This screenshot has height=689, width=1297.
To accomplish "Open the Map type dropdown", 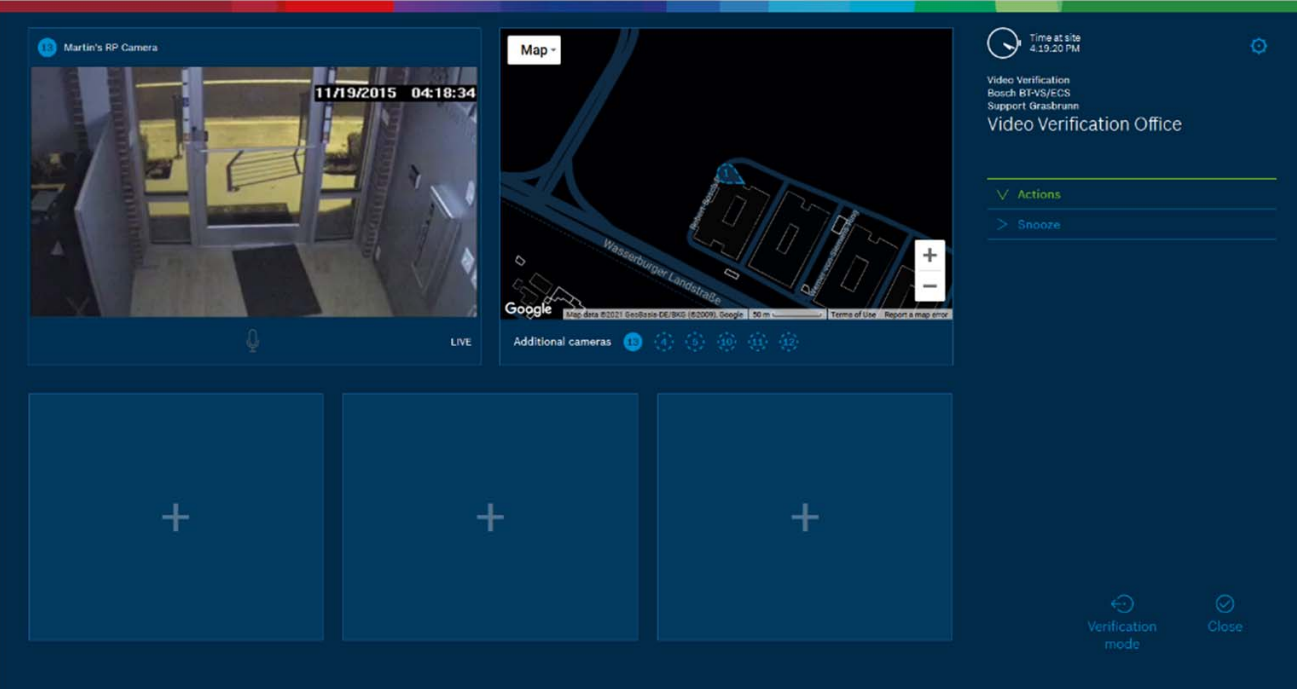I will tap(534, 50).
